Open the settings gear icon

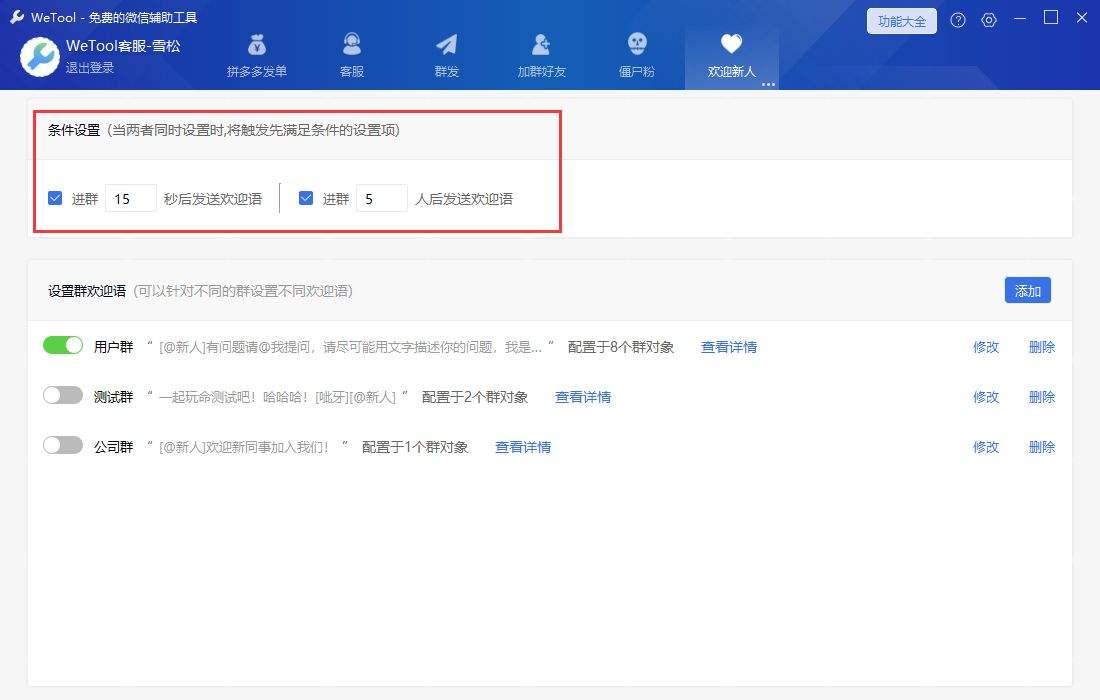click(x=988, y=20)
